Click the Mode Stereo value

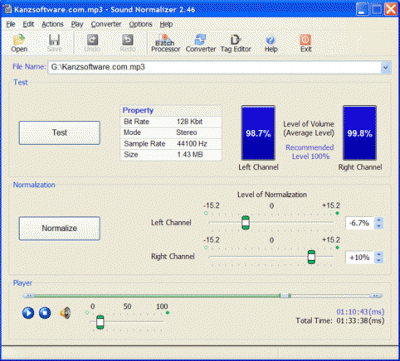coord(186,133)
